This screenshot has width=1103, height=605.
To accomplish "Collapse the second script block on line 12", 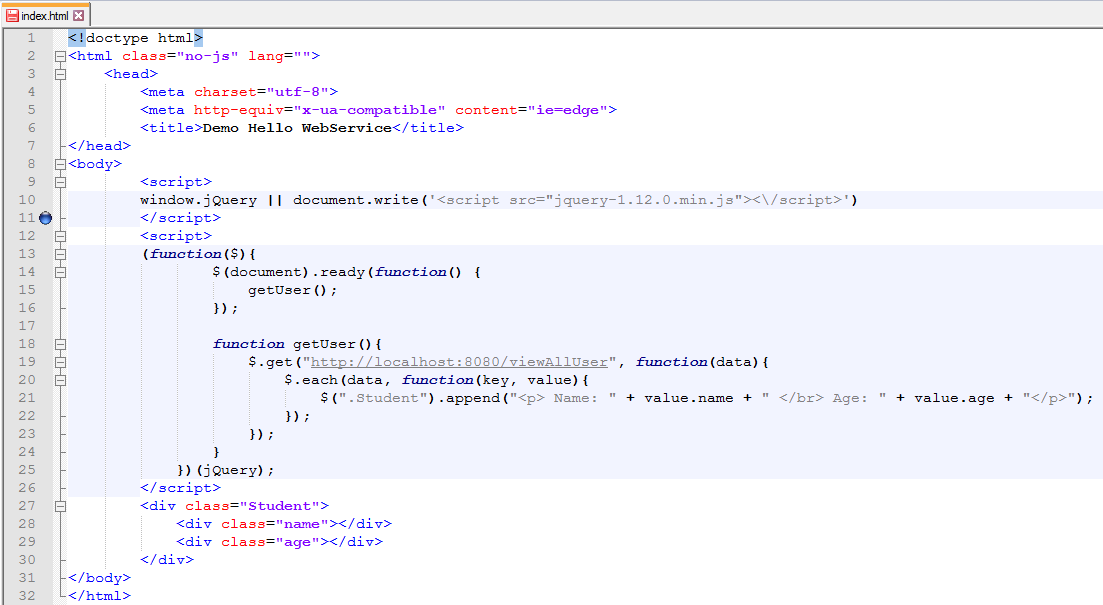I will (60, 235).
